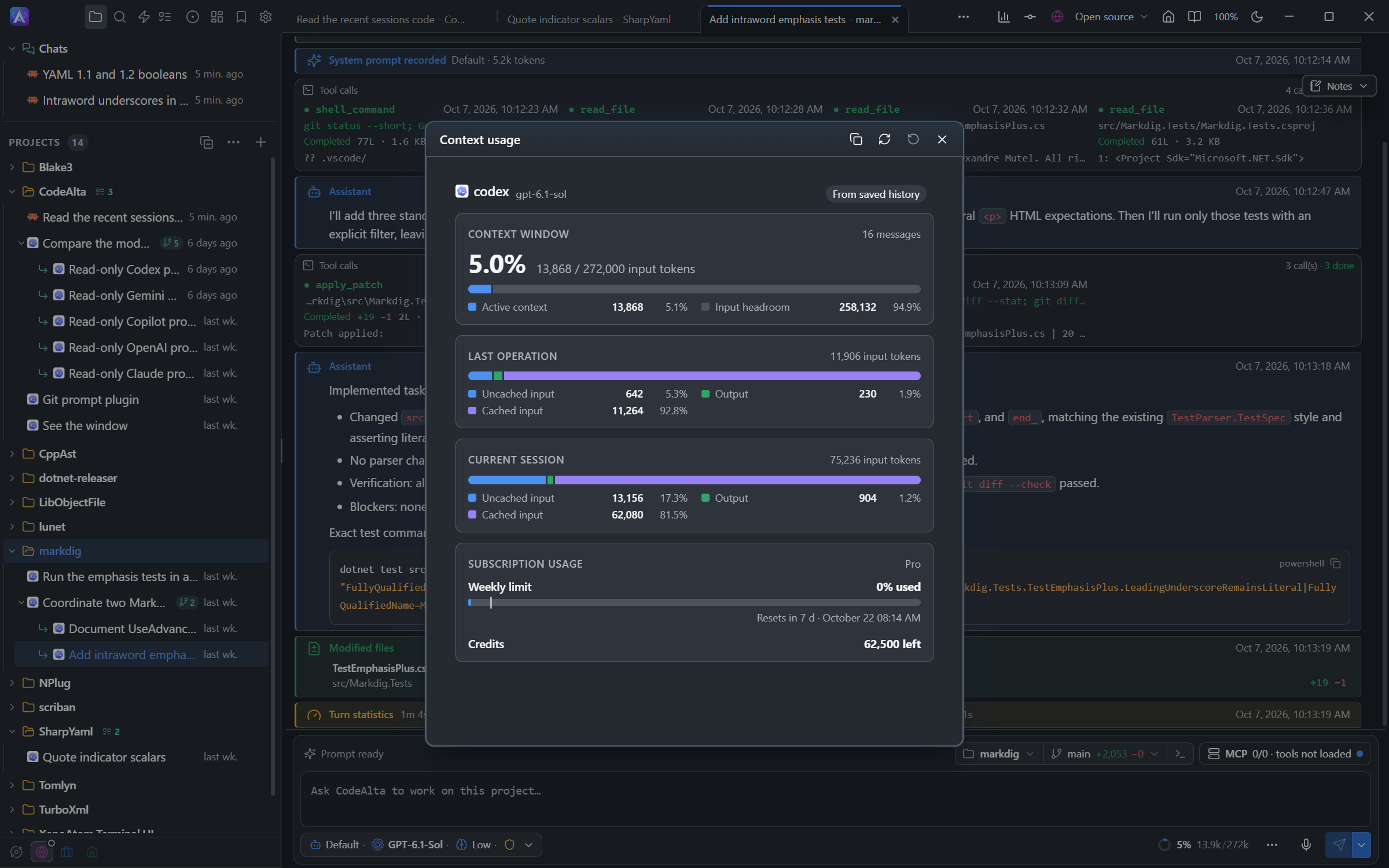
Task: Click the microphone voice input icon
Action: [x=1306, y=845]
